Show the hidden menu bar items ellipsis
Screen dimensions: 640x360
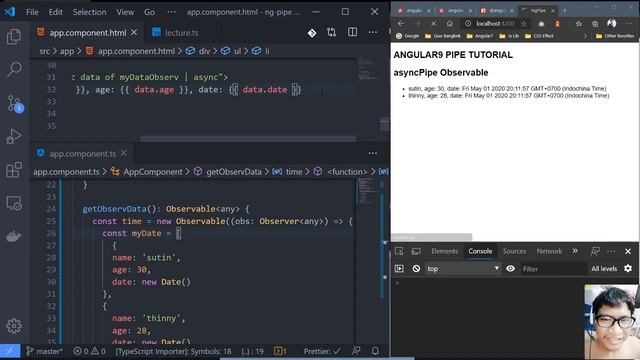(x=172, y=12)
